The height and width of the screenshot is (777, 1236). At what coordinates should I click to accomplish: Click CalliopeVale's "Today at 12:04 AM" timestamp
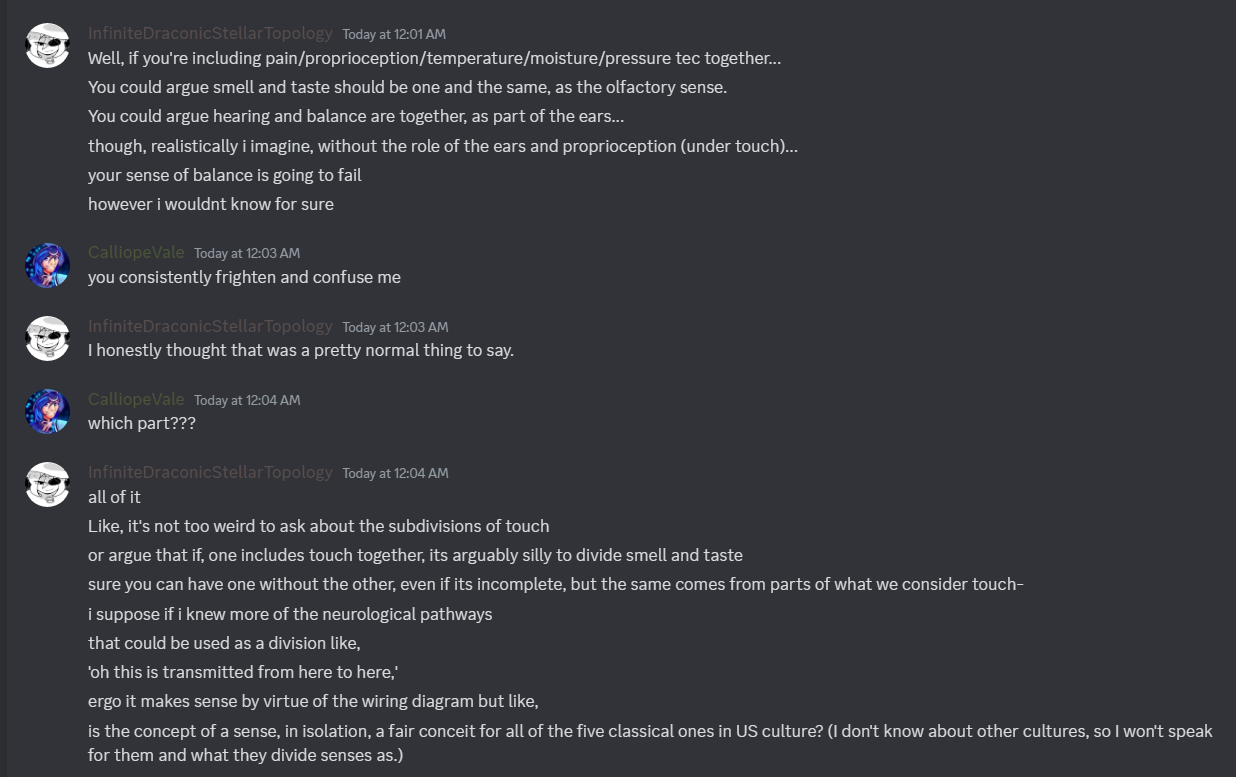247,400
